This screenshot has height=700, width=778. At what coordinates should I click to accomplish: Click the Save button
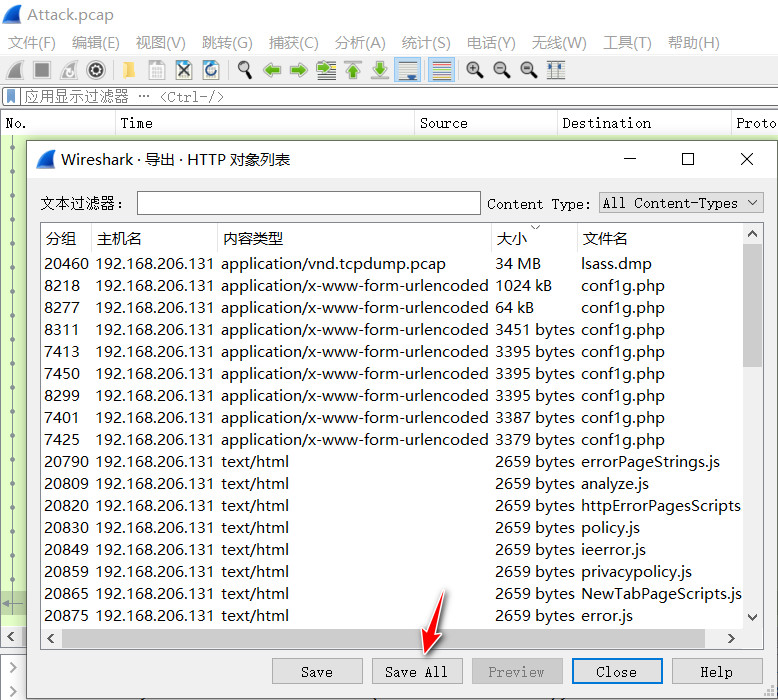(x=317, y=672)
